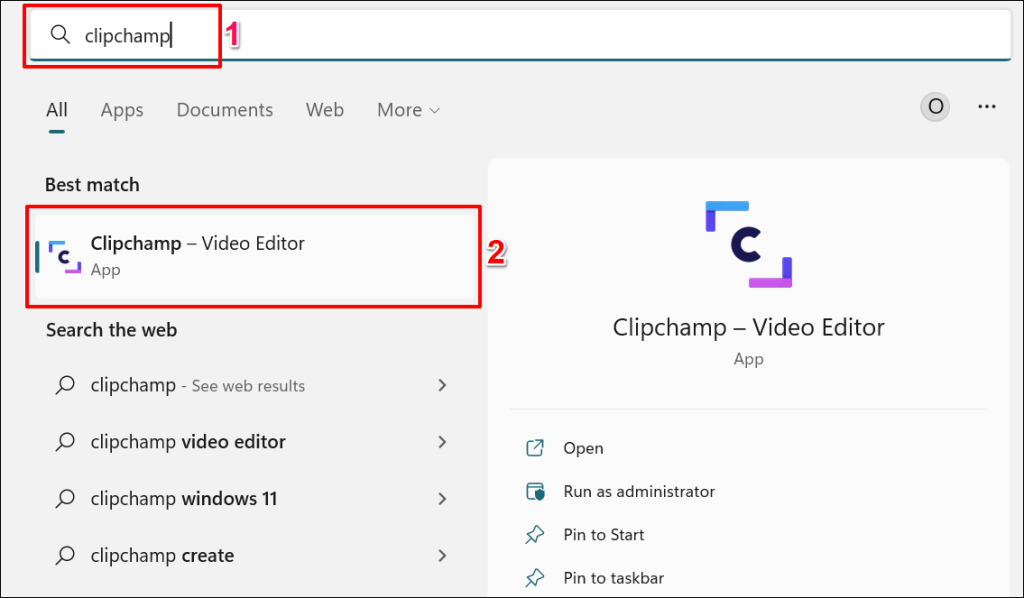Open clipchamp See web results suggestion
Viewport: 1024px width, 598px height.
click(x=251, y=385)
